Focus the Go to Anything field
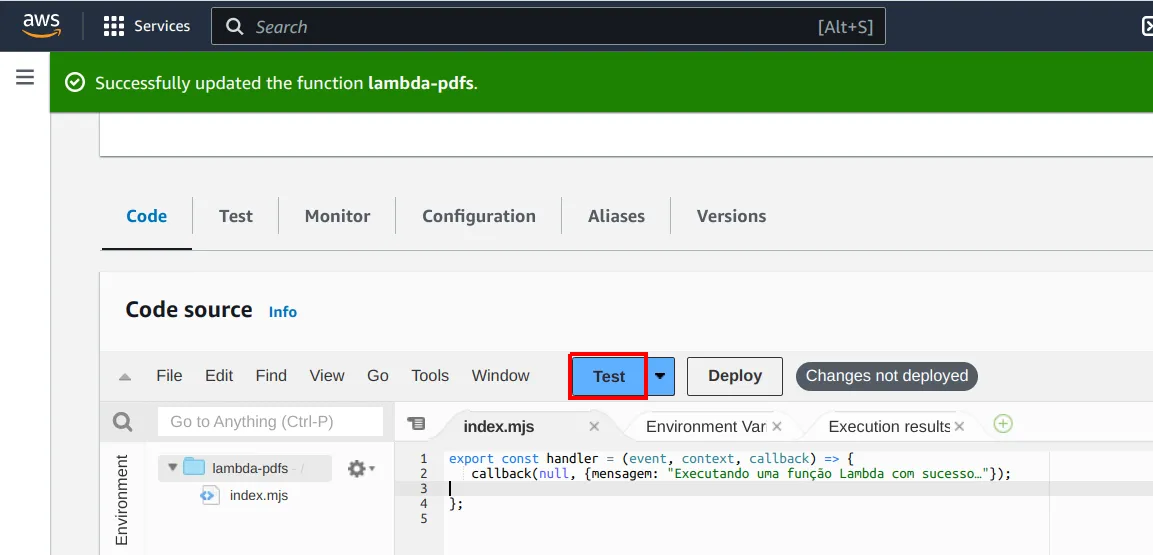Screen dimensions: 1153x555 [271, 422]
